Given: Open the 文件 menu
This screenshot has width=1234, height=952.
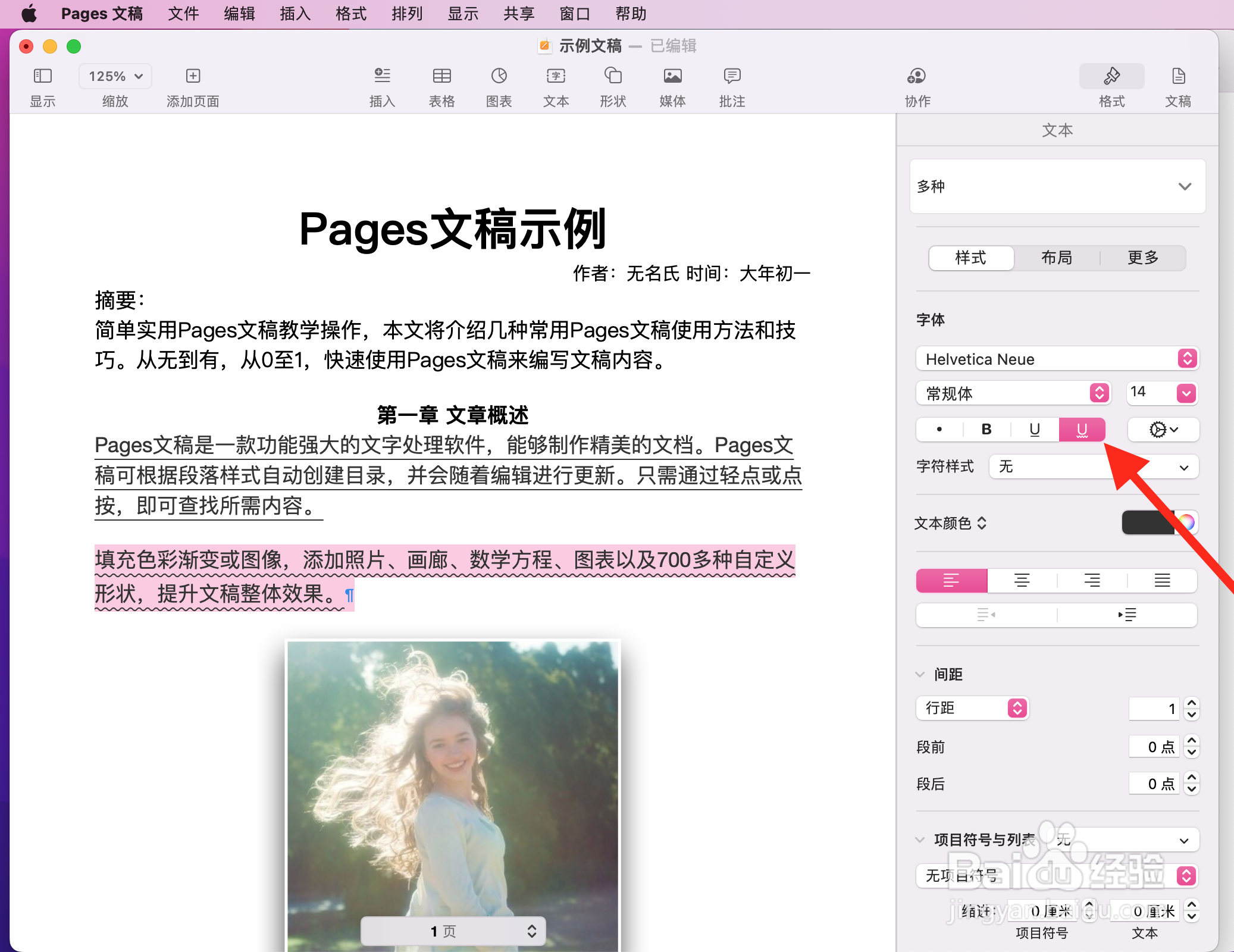Looking at the screenshot, I should coord(183,13).
